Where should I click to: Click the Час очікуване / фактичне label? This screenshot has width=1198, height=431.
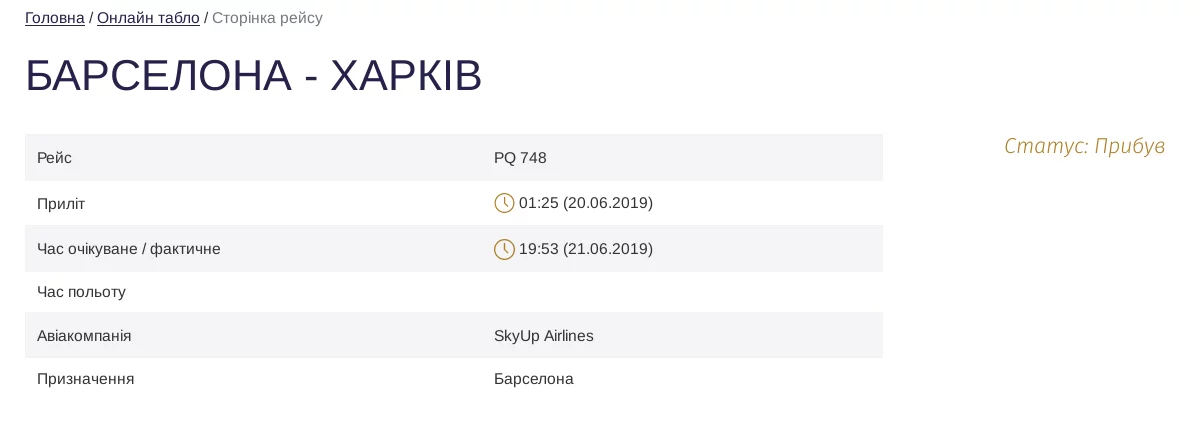click(x=128, y=249)
